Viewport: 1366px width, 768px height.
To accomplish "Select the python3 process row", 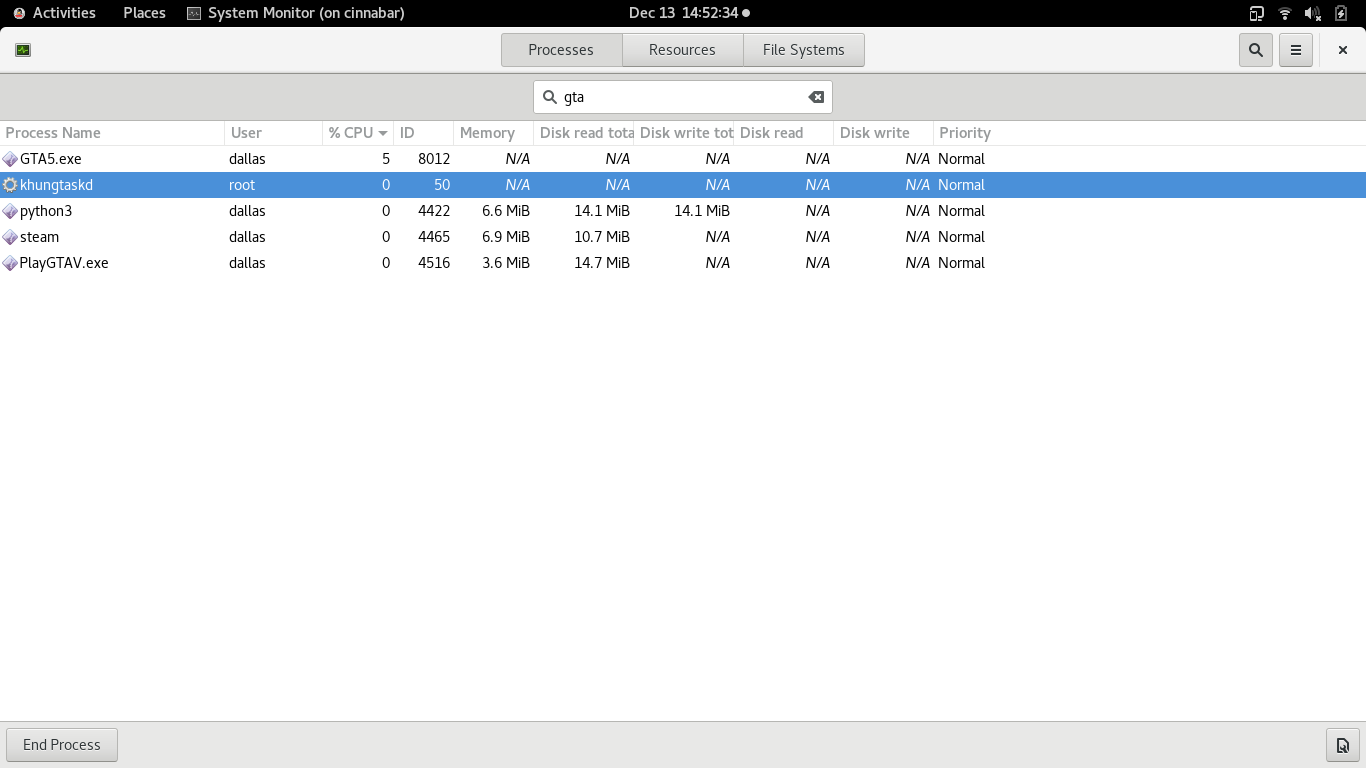I will point(683,211).
